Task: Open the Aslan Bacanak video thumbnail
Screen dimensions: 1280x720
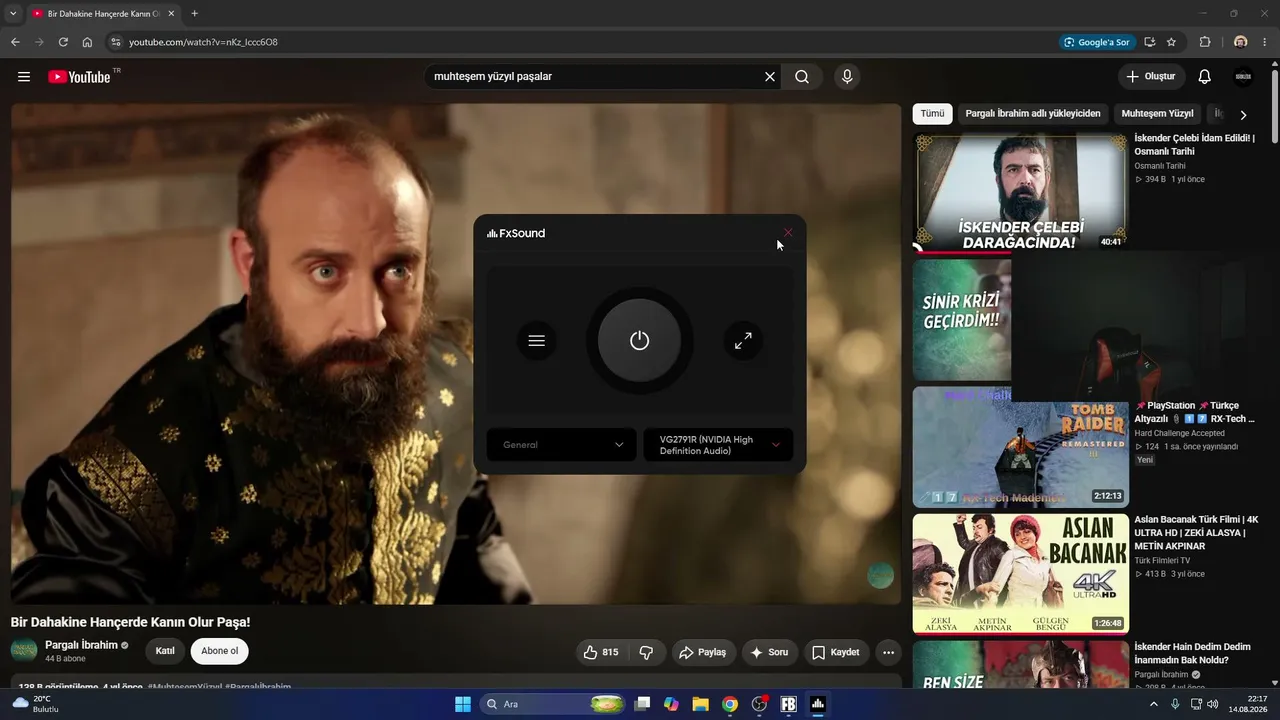Action: 1021,574
